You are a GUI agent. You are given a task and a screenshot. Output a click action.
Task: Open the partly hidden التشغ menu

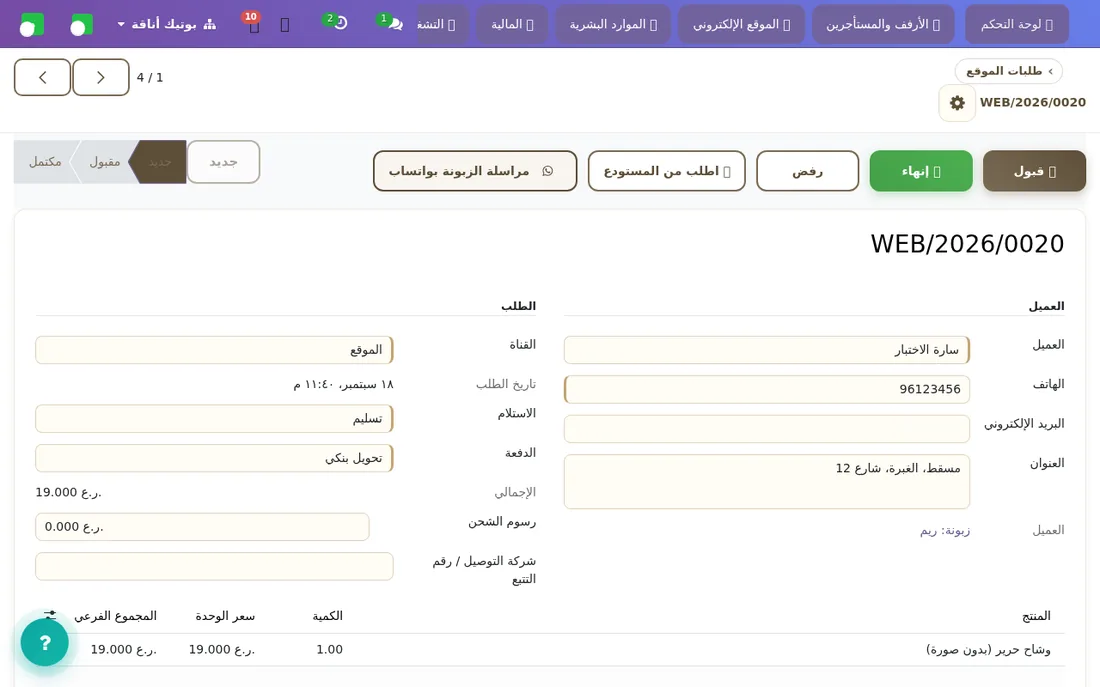[442, 25]
